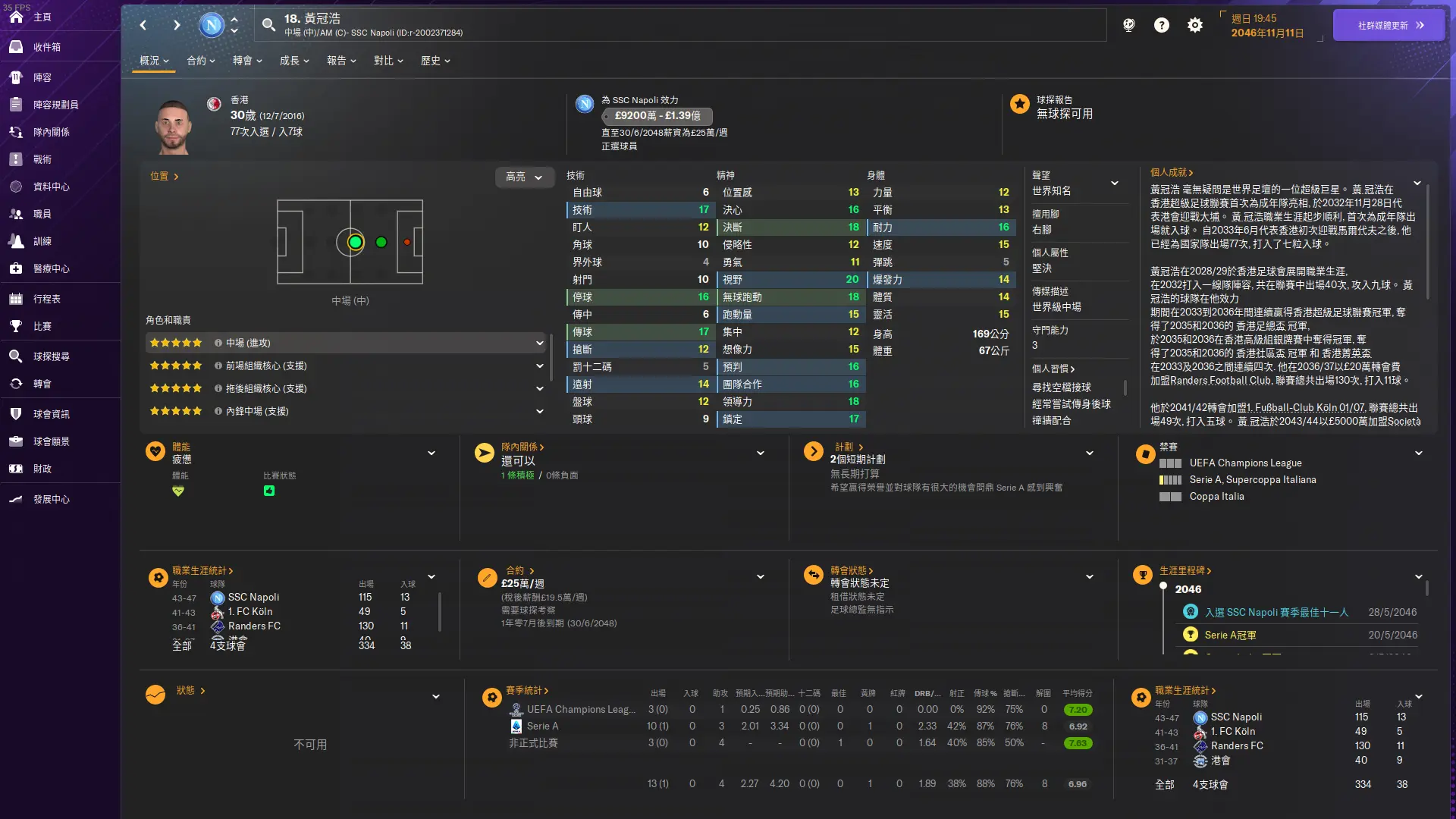The image size is (1456, 819).
Task: Open 對比 comparison tab menu
Action: [x=388, y=61]
